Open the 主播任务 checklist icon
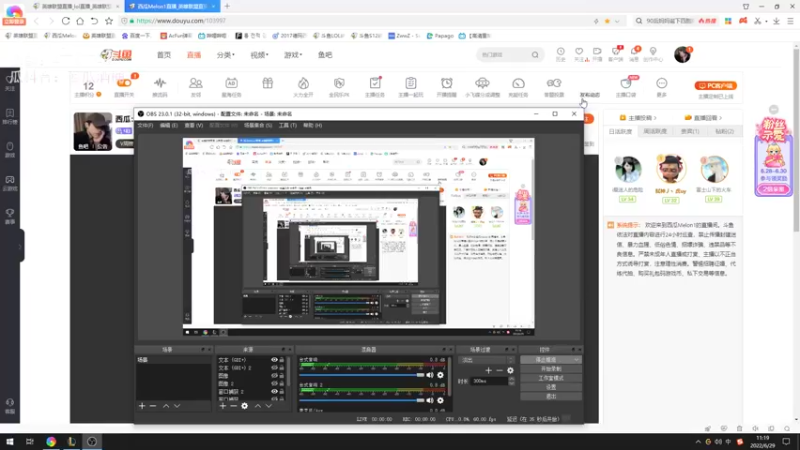800x450 pixels. [x=375, y=83]
